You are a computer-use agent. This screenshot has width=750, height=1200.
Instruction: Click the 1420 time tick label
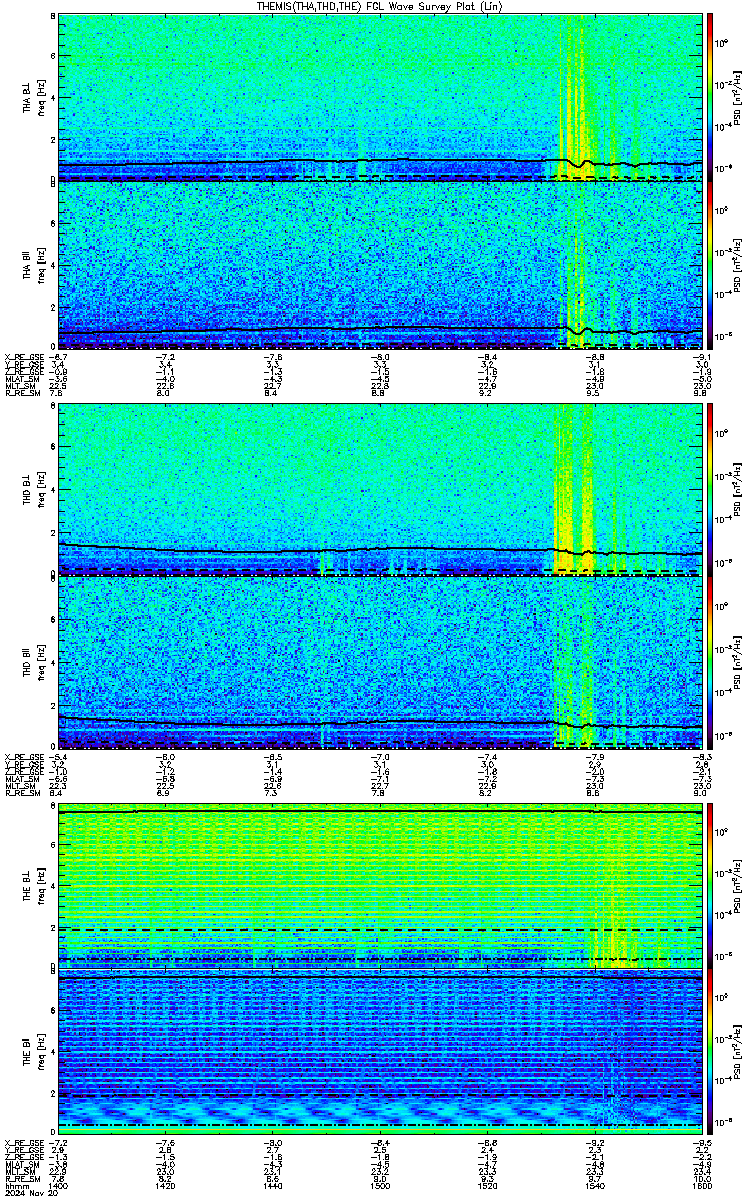pyautogui.click(x=165, y=1186)
